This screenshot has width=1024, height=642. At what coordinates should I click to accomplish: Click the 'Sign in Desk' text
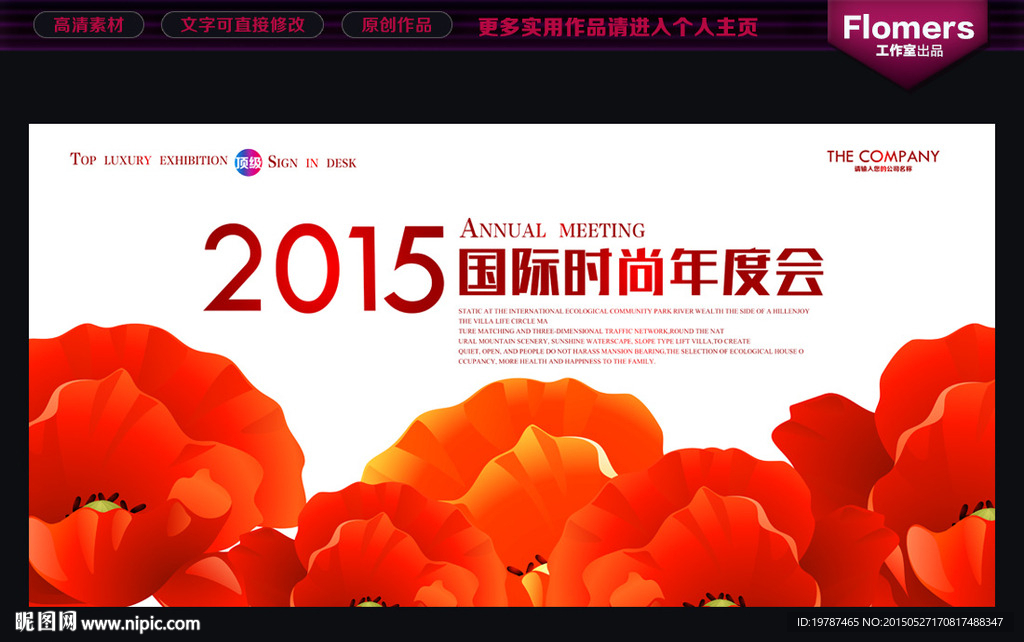(312, 162)
